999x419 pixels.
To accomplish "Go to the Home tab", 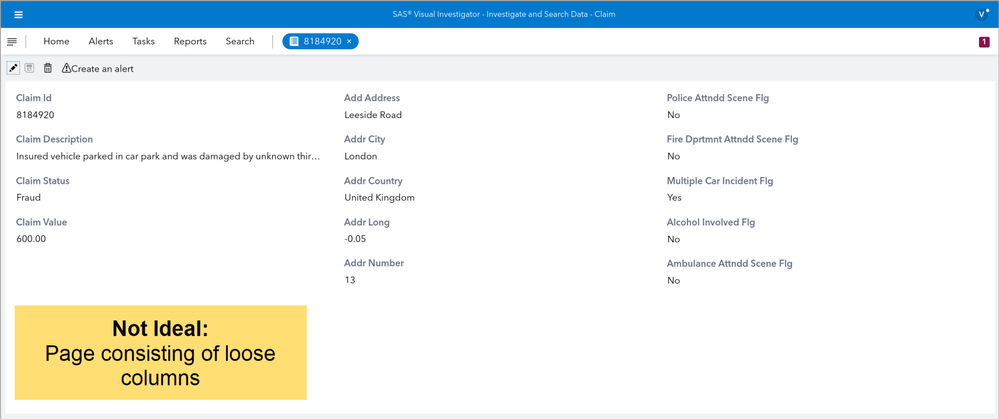I will (56, 42).
